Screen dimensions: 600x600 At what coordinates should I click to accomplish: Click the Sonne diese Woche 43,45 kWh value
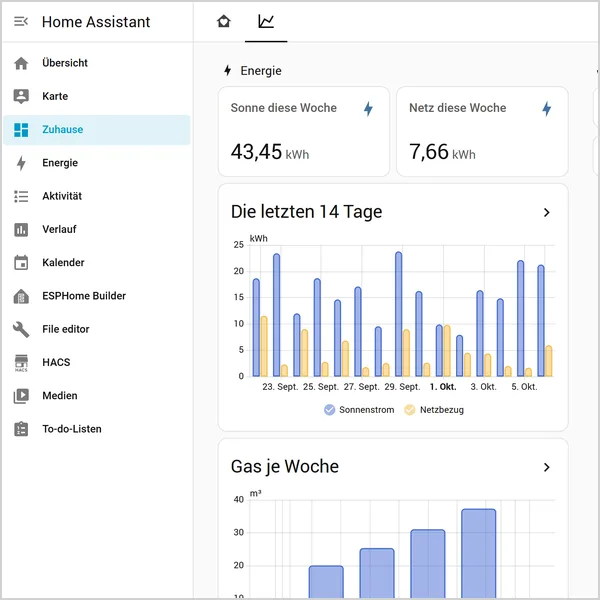(x=270, y=152)
